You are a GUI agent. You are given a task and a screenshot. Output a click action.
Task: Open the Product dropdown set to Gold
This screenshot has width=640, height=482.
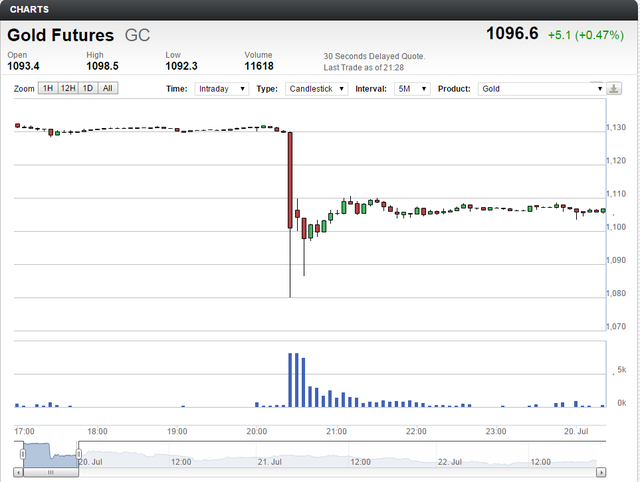tap(541, 89)
